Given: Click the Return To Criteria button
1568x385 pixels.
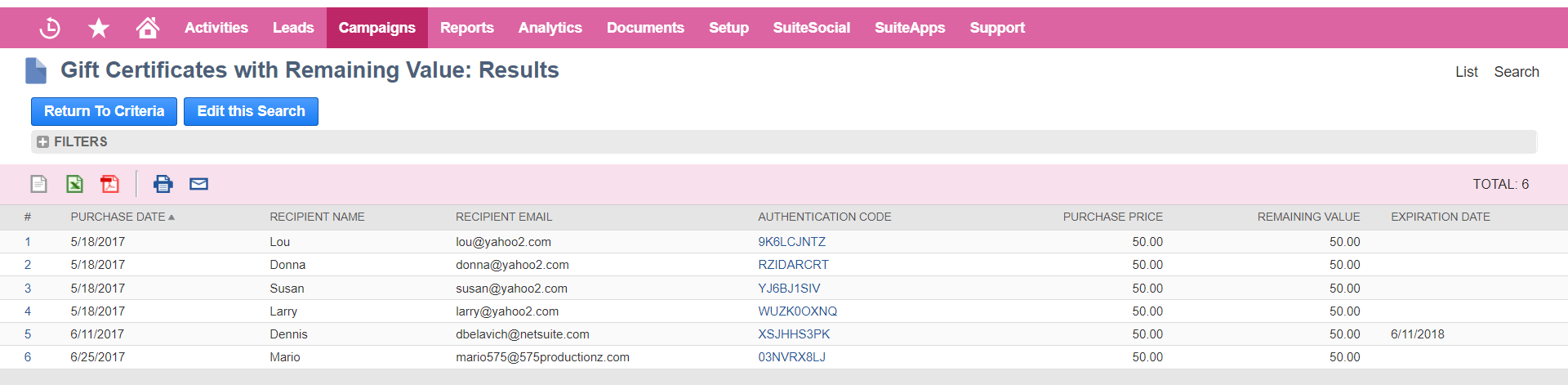Looking at the screenshot, I should (x=104, y=111).
